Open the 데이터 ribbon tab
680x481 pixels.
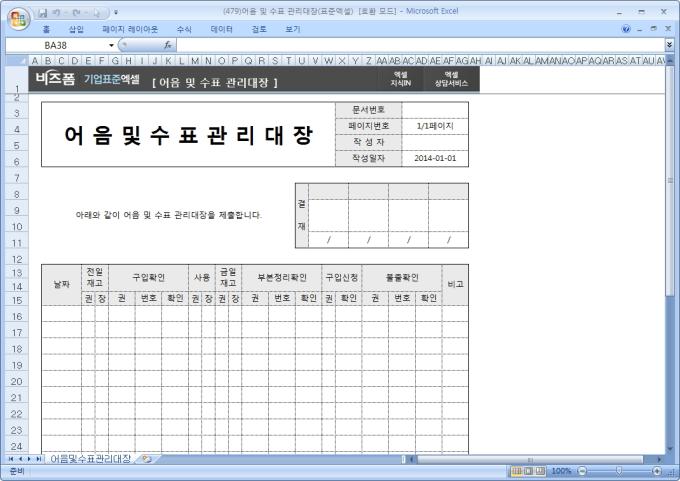(221, 29)
